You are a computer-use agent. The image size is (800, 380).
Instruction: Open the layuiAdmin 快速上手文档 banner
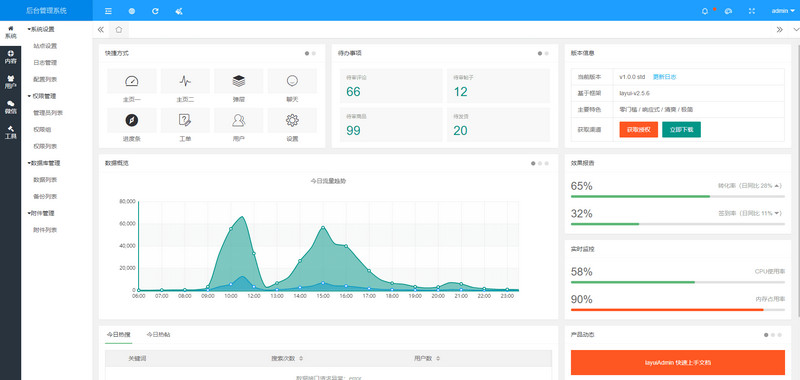[678, 363]
